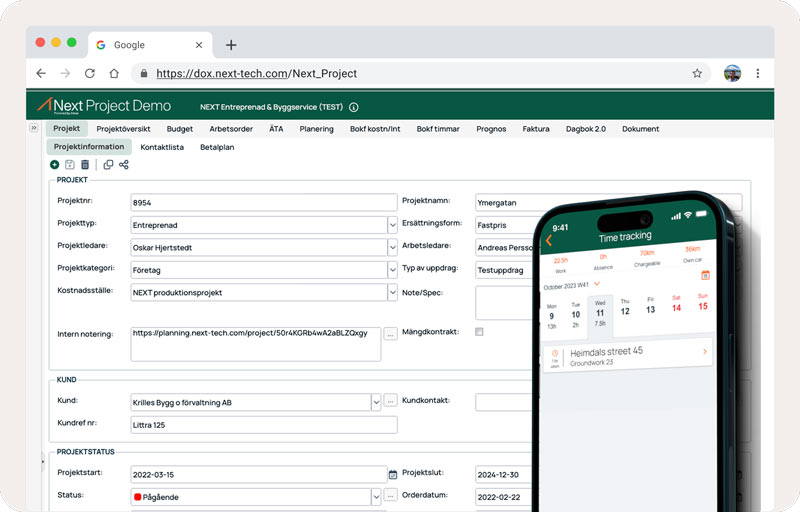Image resolution: width=800 pixels, height=512 pixels.
Task: Expand the Projekttyp dropdown
Action: pos(392,225)
